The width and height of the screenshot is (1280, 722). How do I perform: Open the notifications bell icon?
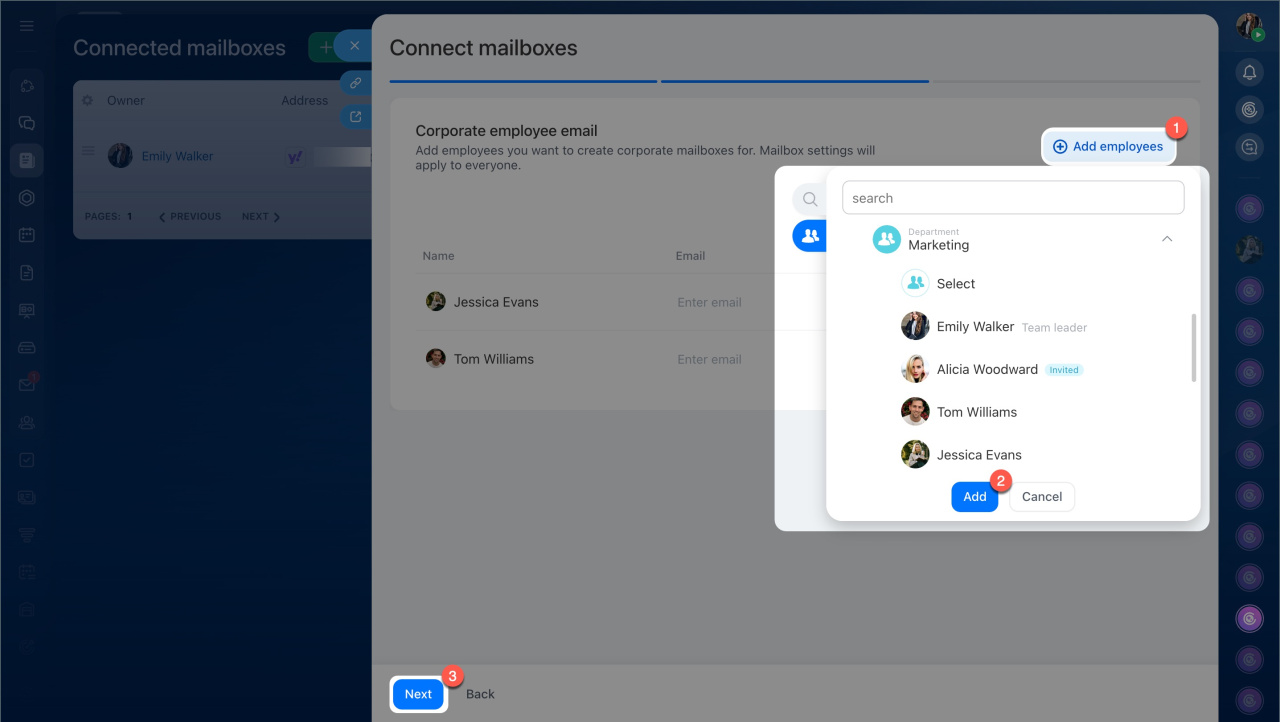[1249, 72]
